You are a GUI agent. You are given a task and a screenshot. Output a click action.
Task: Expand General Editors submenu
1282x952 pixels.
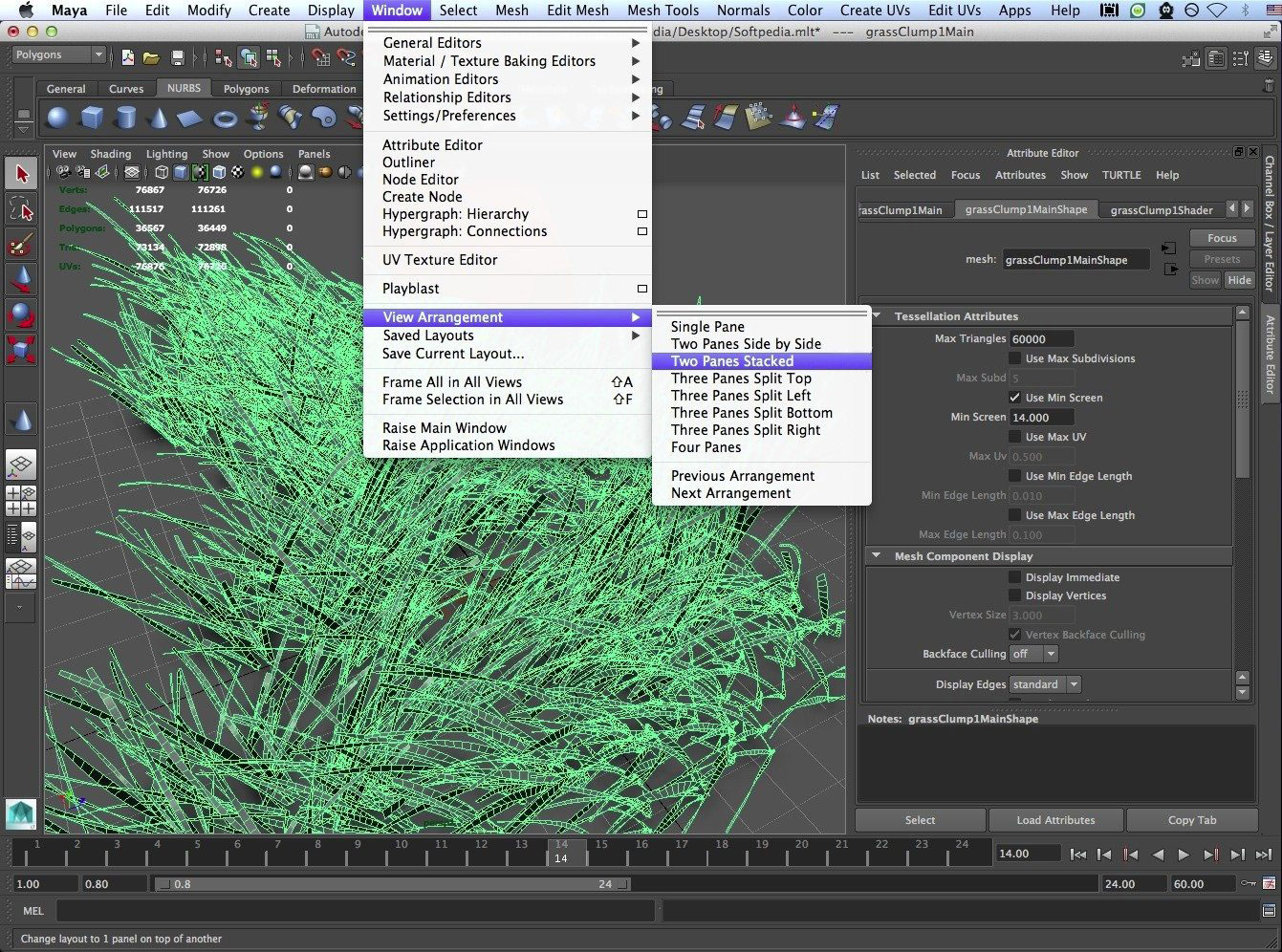tap(508, 43)
